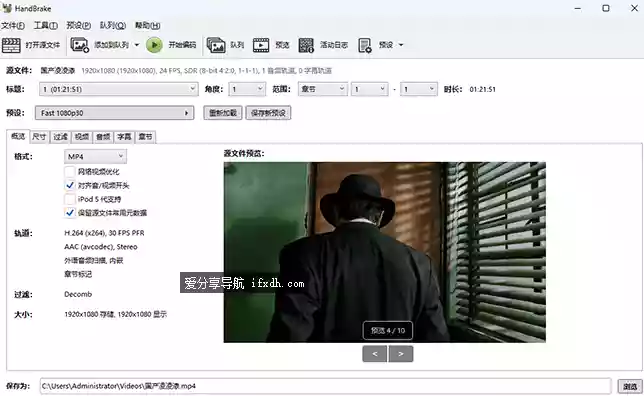Click the Open Source film clapper icon
Image resolution: width=644 pixels, height=396 pixels.
[11, 45]
